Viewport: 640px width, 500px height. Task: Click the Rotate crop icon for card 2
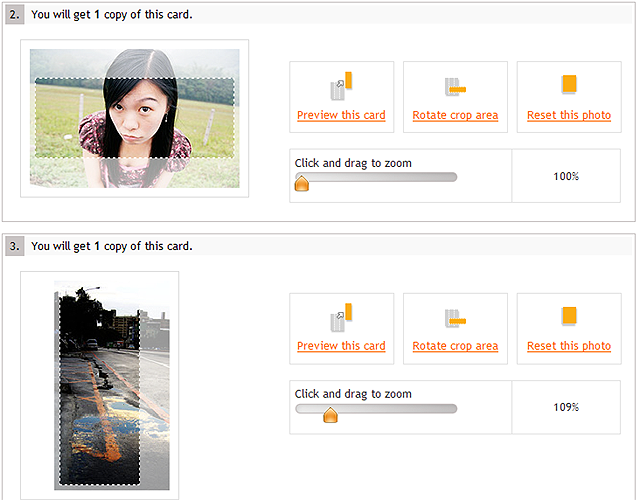pyautogui.click(x=455, y=87)
